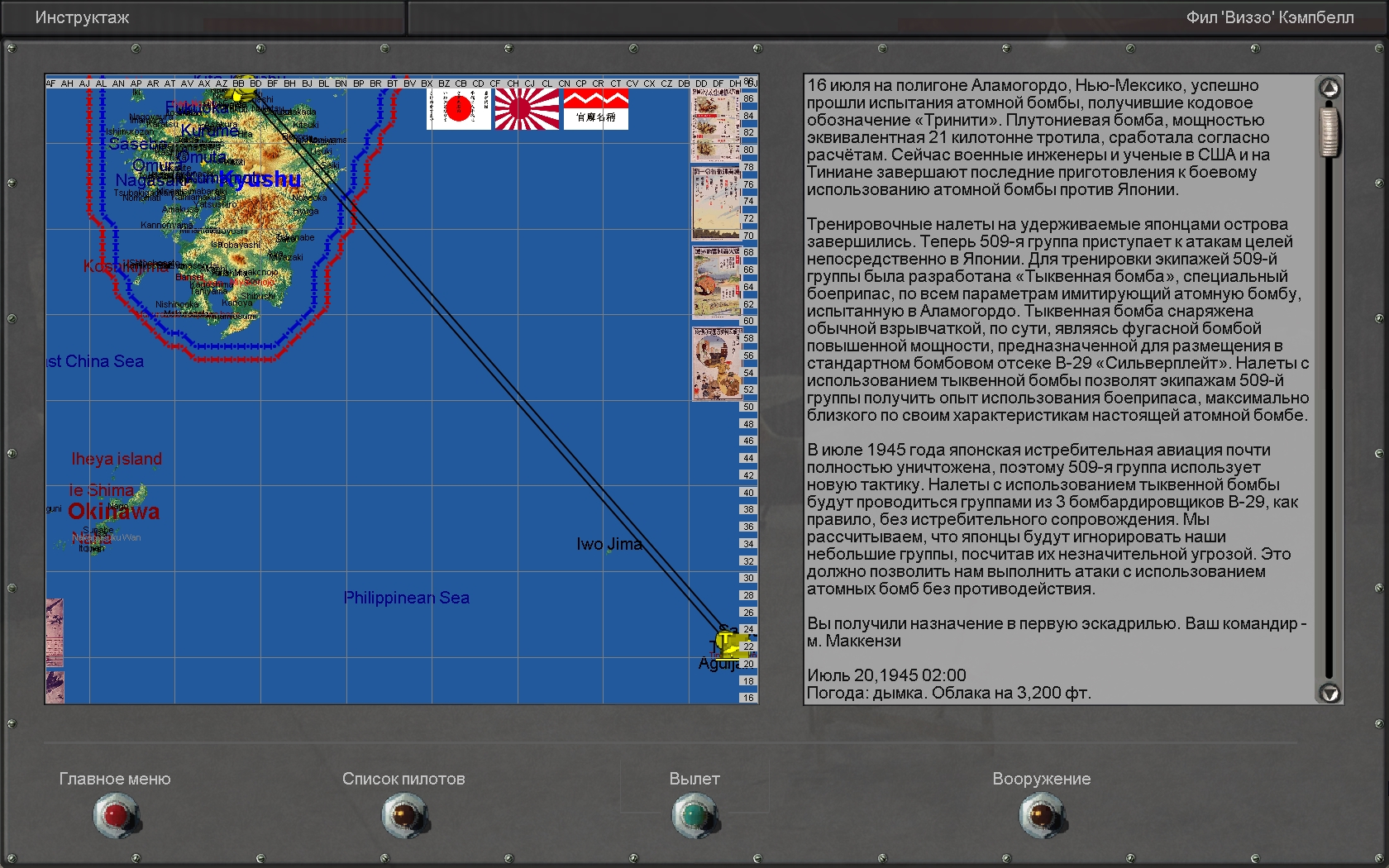
Task: Click the Kanoya town label
Action: click(x=236, y=303)
